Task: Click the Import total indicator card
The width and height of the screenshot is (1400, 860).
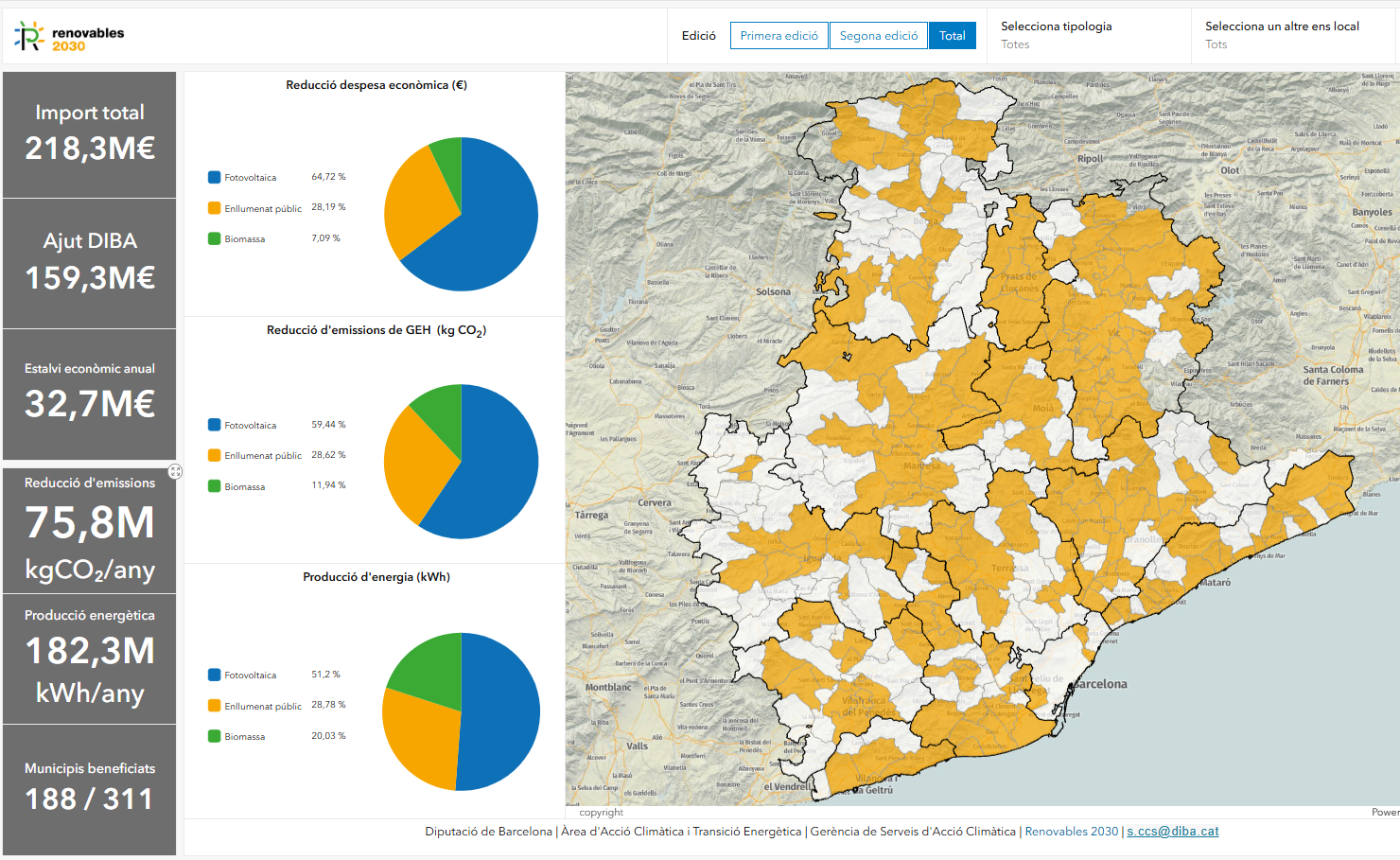Action: tap(90, 134)
